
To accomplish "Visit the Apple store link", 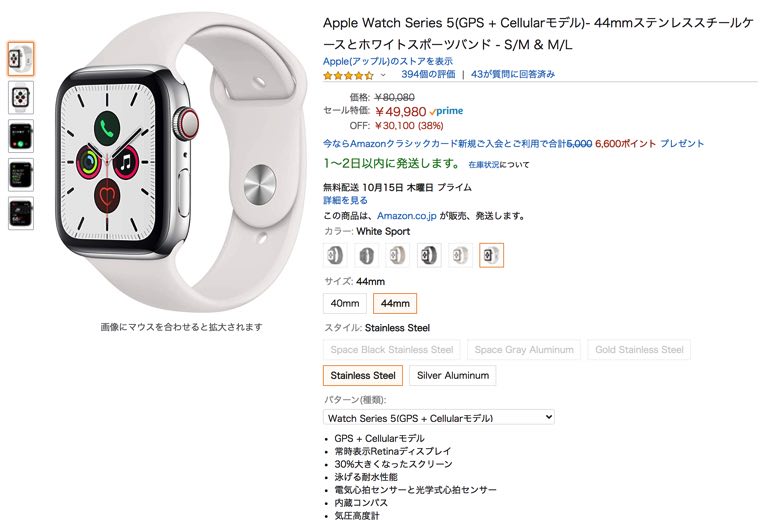I will (x=388, y=61).
